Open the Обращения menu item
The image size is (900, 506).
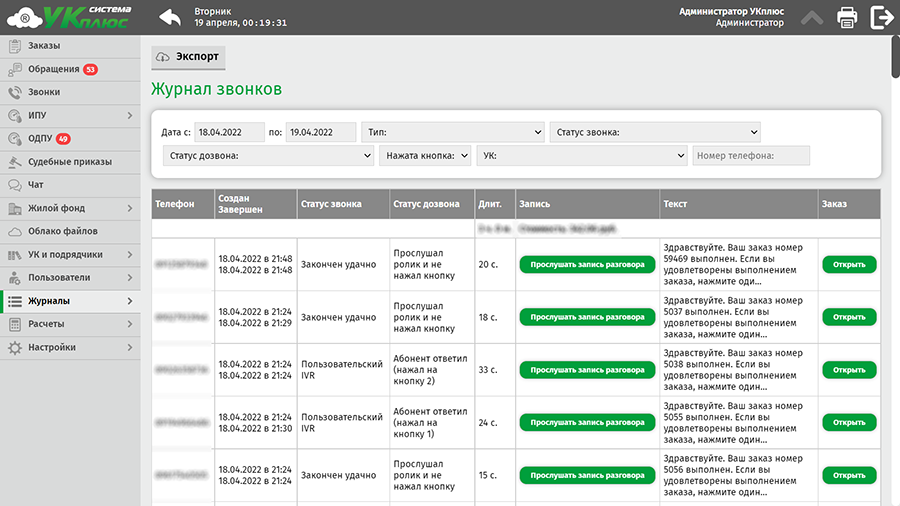(70, 69)
